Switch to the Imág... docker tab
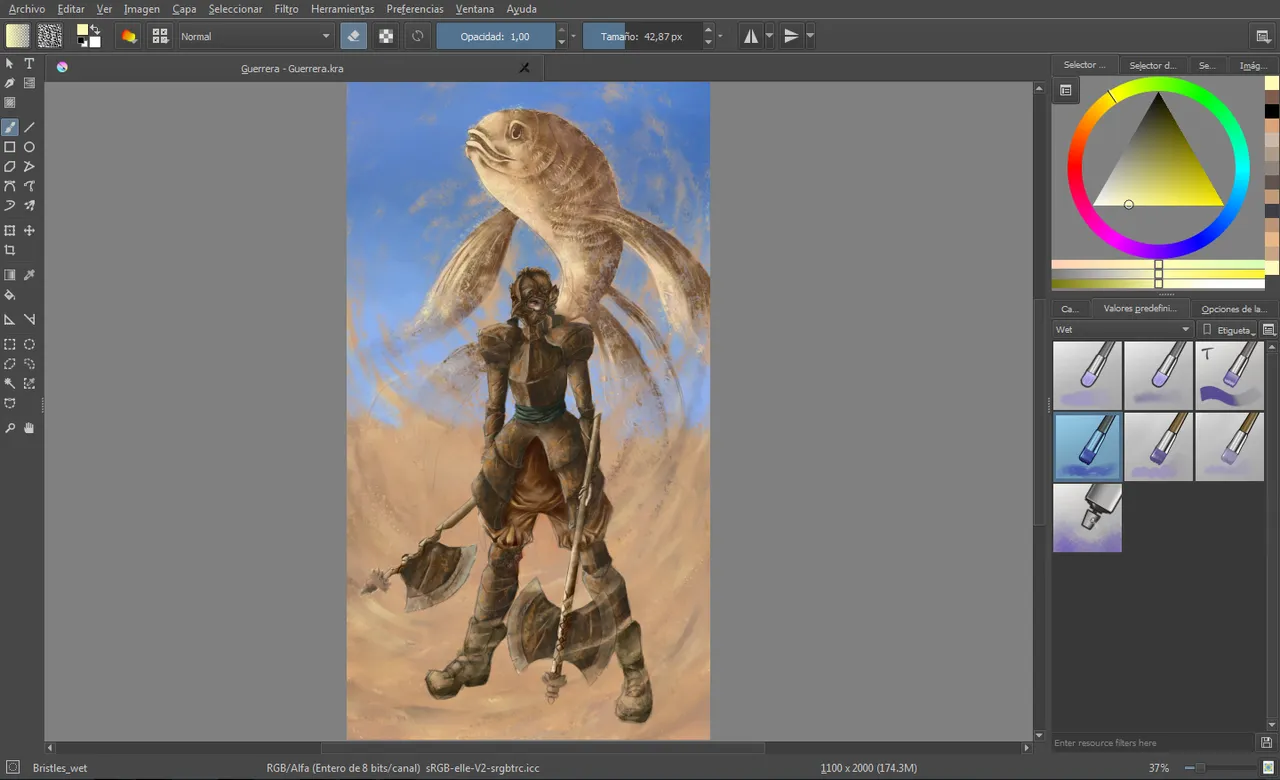This screenshot has width=1280, height=780. point(1253,65)
